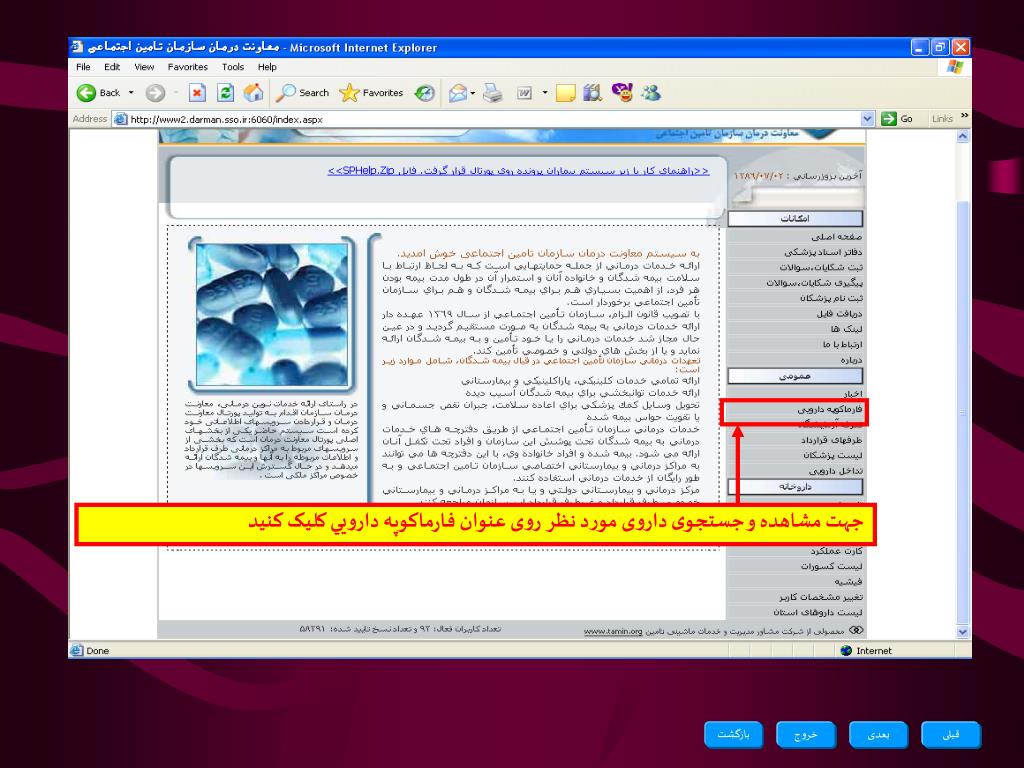The height and width of the screenshot is (768, 1024).
Task: Open ثبت شکایات،سوالات sidebar link
Action: 820,267
